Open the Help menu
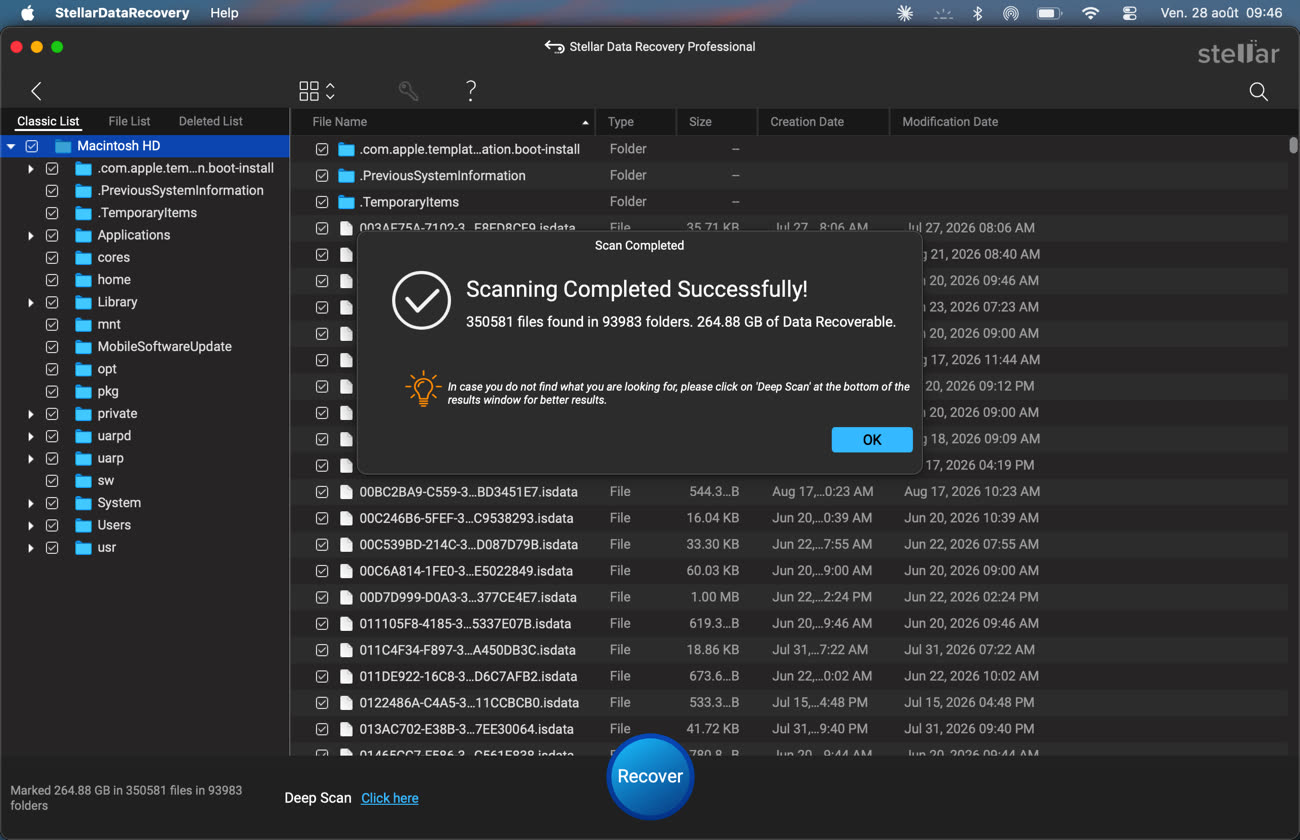The height and width of the screenshot is (840, 1300). pos(224,13)
